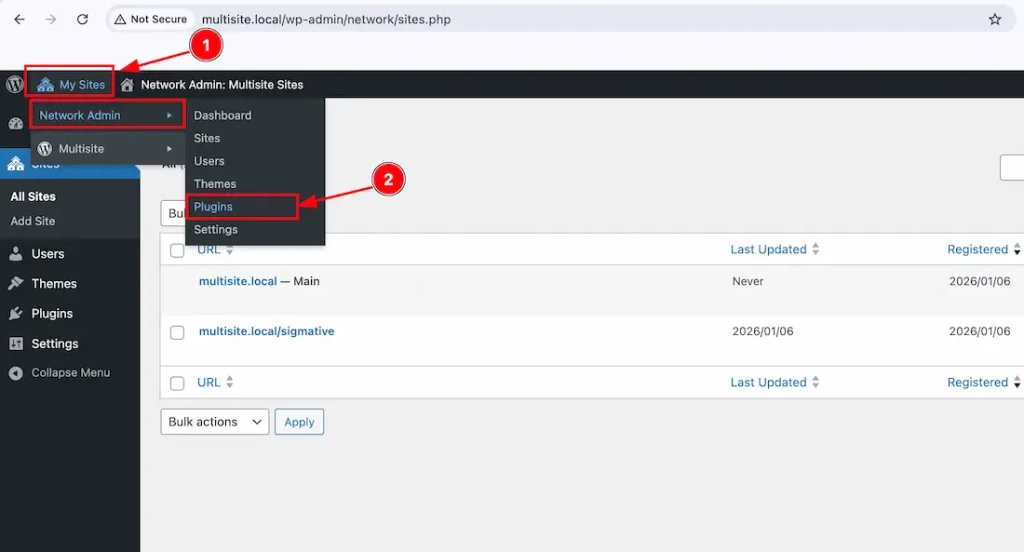
Task: Expand the Multisite submenu arrow
Action: pyautogui.click(x=169, y=149)
